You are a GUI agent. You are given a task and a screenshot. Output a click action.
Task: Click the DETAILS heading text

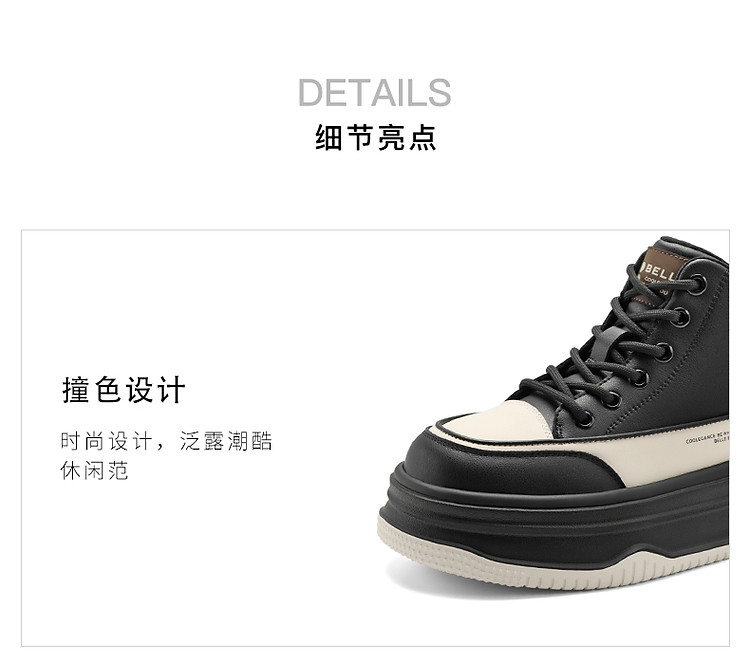(x=375, y=92)
